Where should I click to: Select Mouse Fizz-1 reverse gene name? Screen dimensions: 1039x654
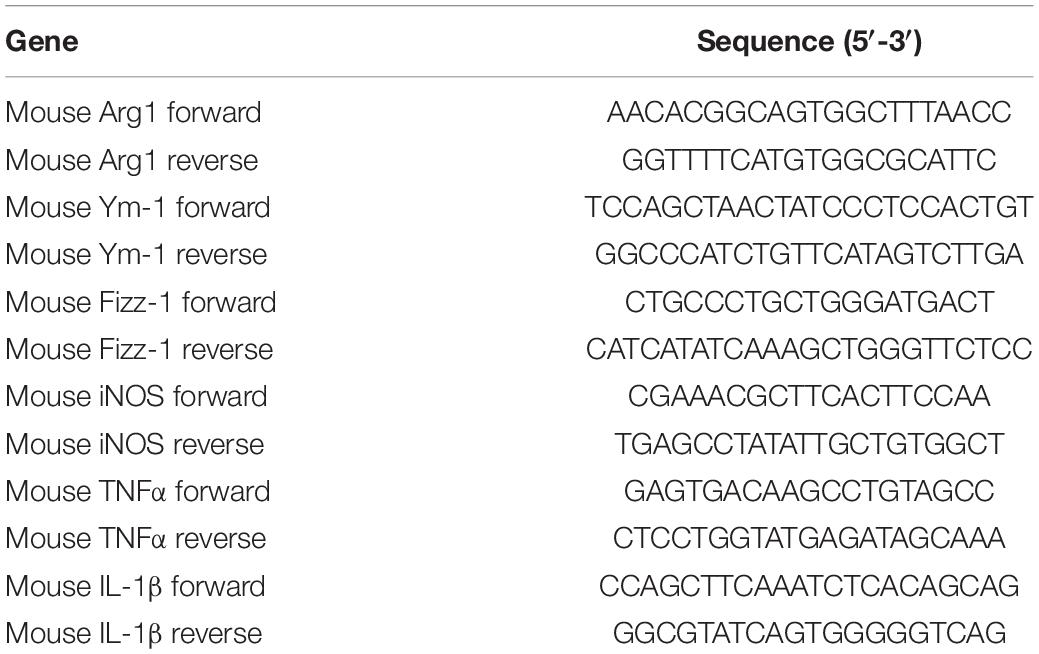tap(139, 349)
